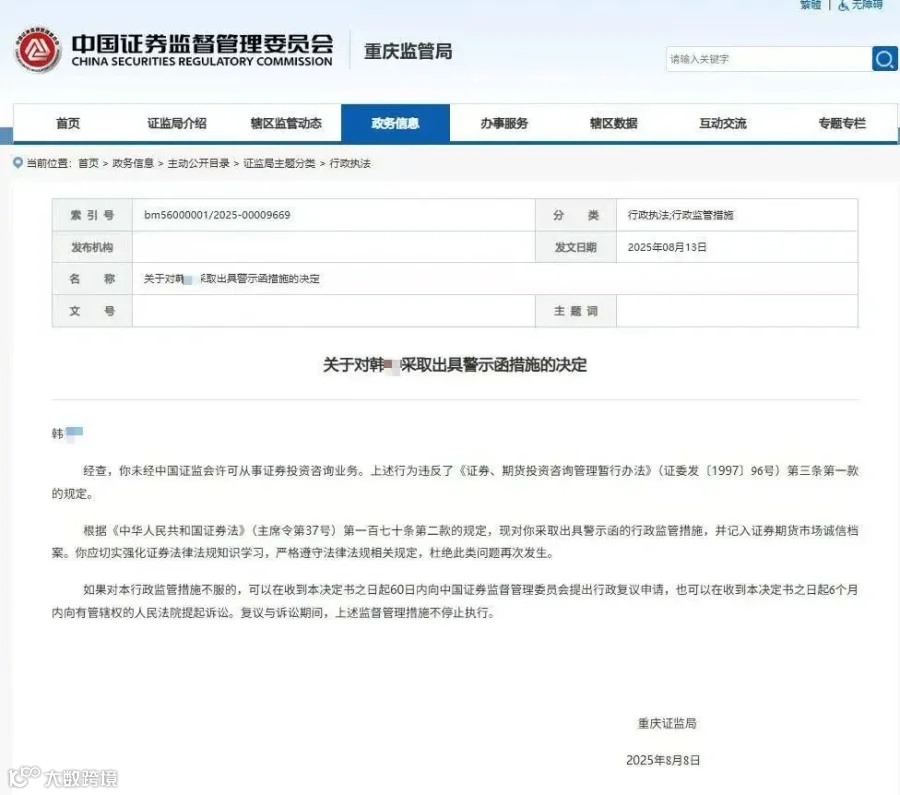Image resolution: width=900 pixels, height=795 pixels.
Task: Click the document name in 名称 row
Action: (x=231, y=279)
